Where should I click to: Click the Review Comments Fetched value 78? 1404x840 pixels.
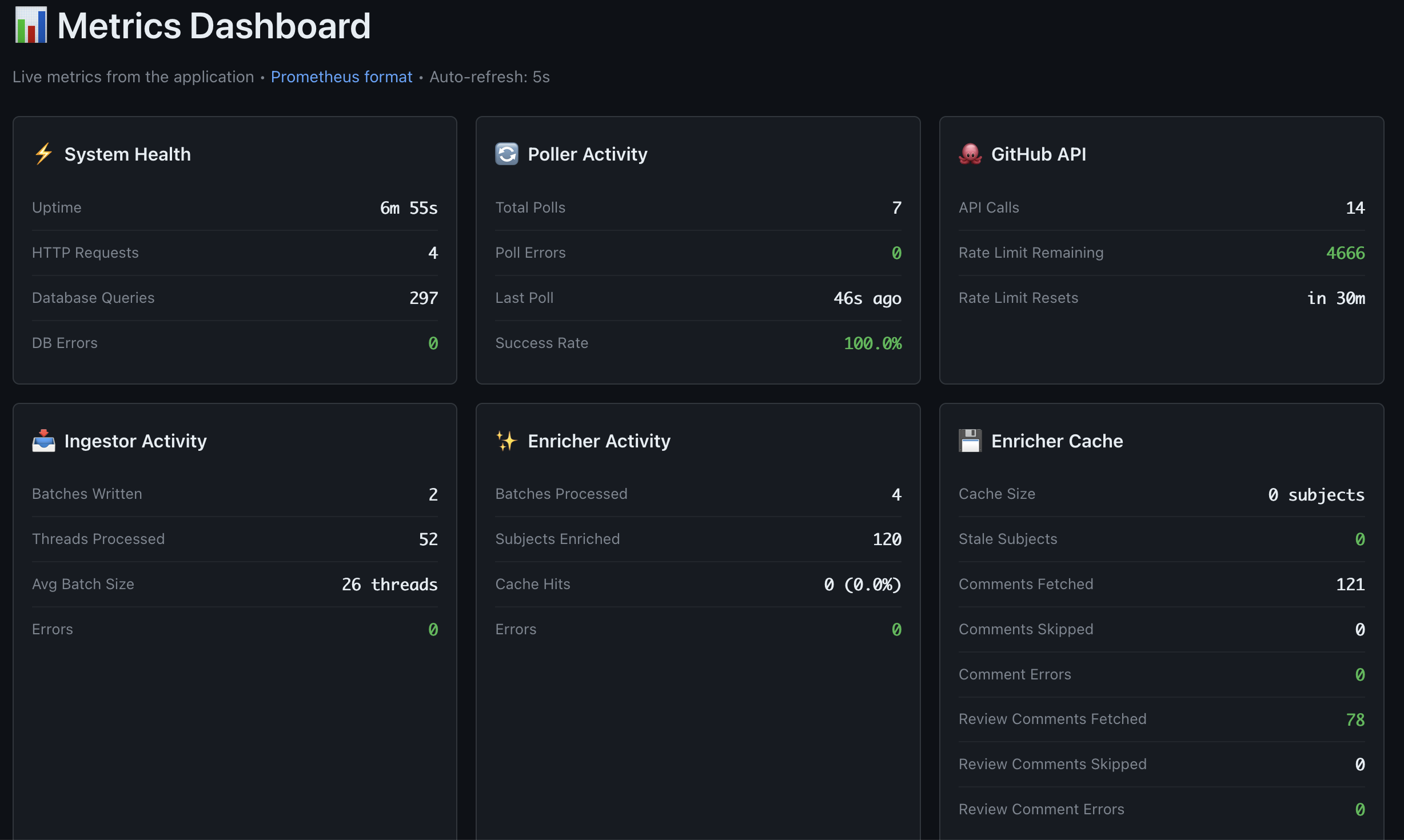(1354, 719)
